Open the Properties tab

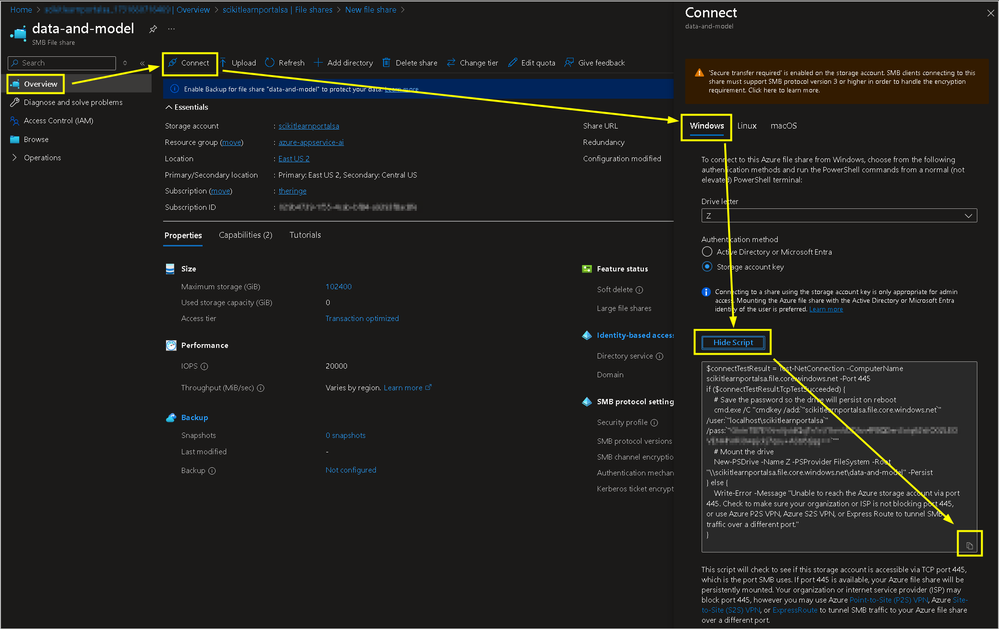point(183,236)
